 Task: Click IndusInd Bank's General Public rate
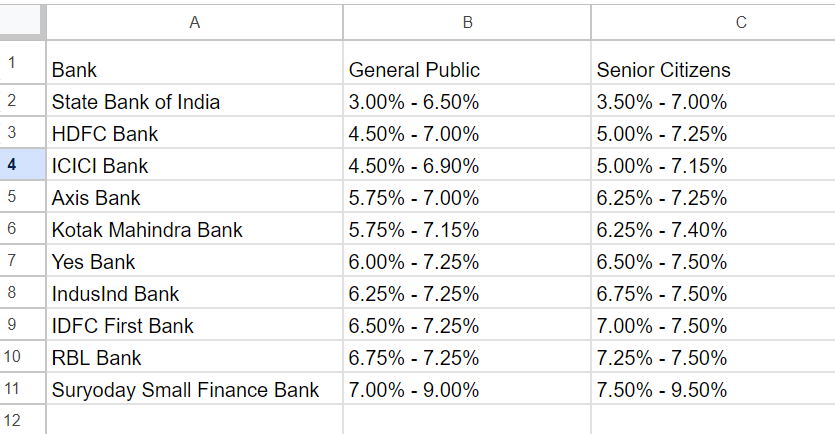point(466,294)
